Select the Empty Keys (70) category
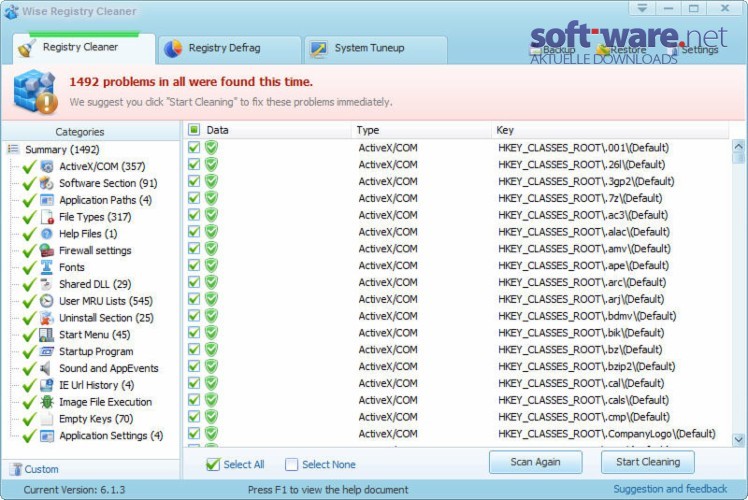The image size is (748, 500). tap(96, 419)
